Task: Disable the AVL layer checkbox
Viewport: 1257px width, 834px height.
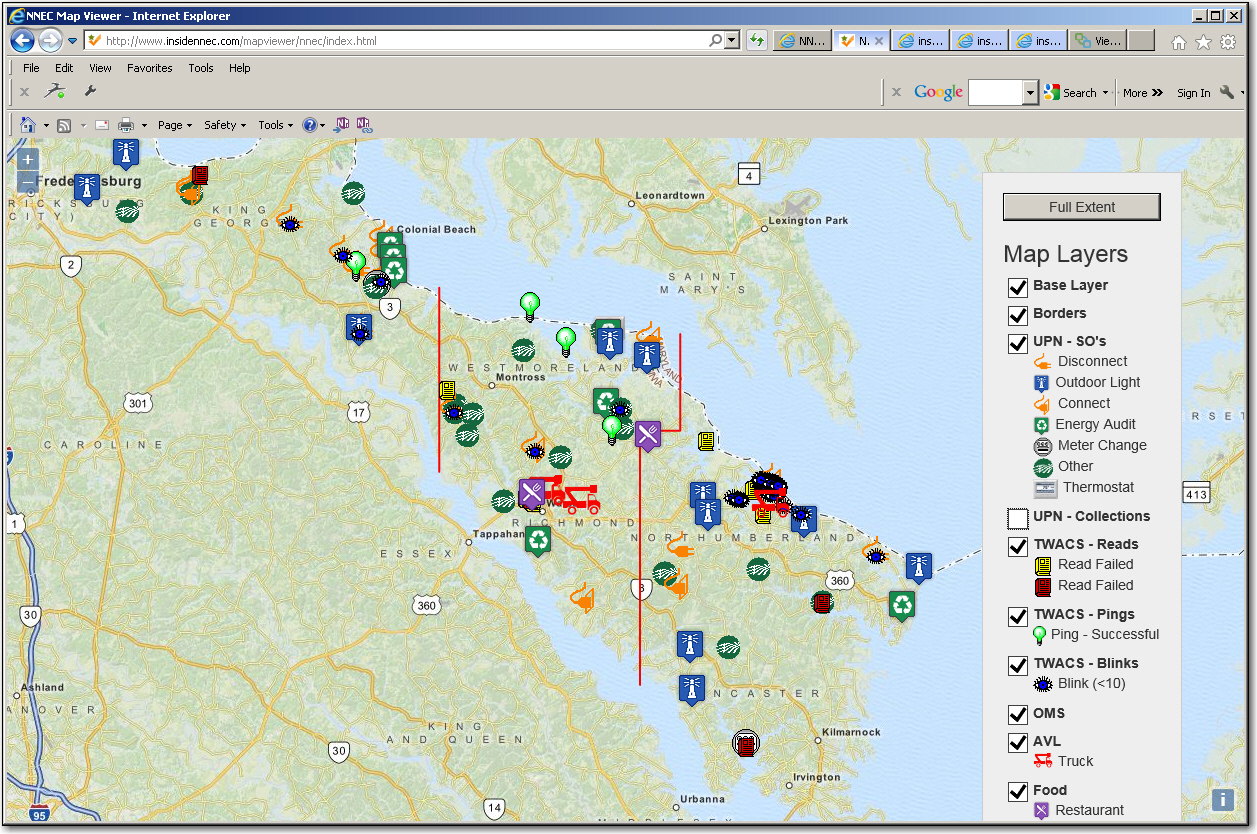Action: click(1017, 743)
